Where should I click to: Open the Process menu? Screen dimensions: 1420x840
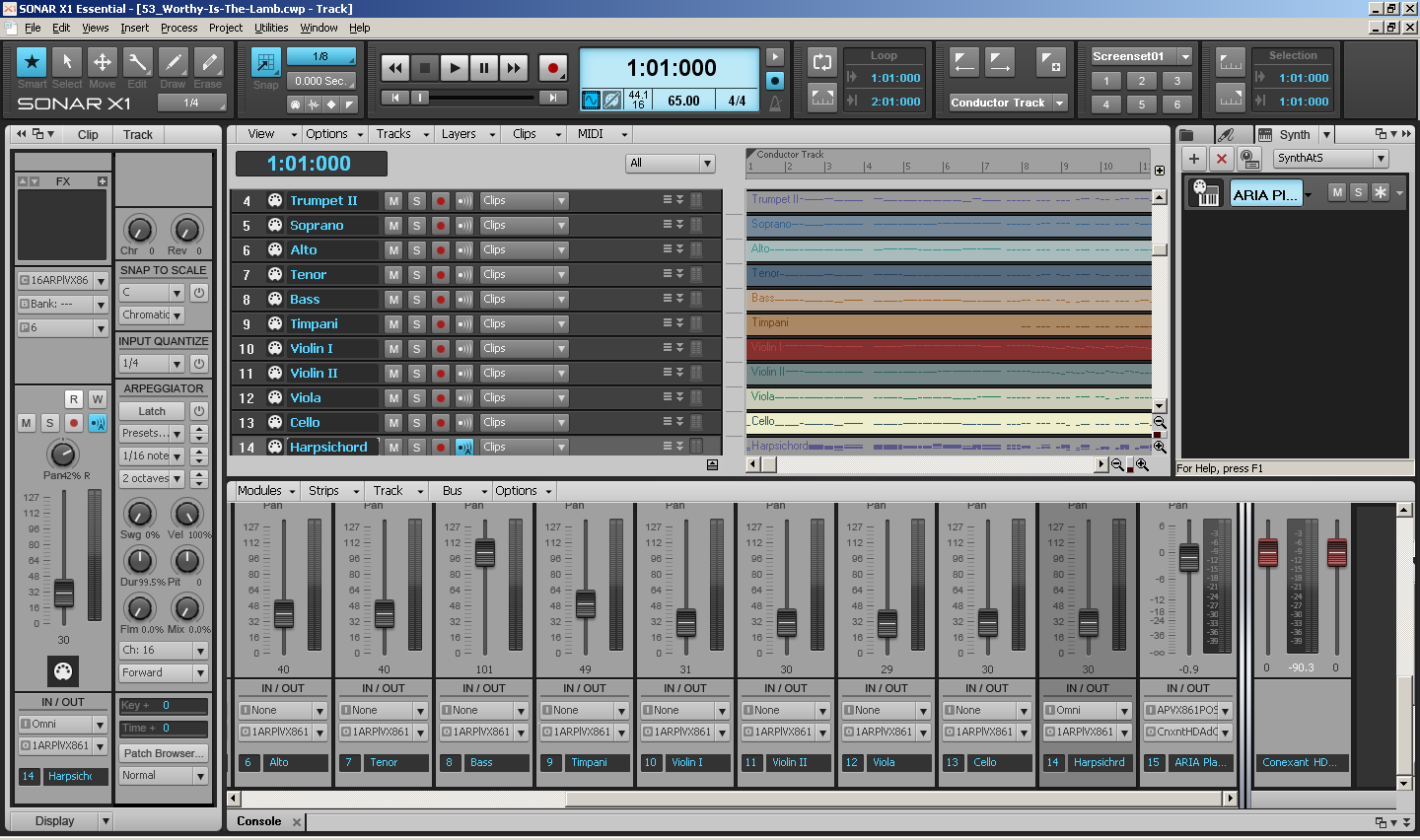tap(178, 28)
